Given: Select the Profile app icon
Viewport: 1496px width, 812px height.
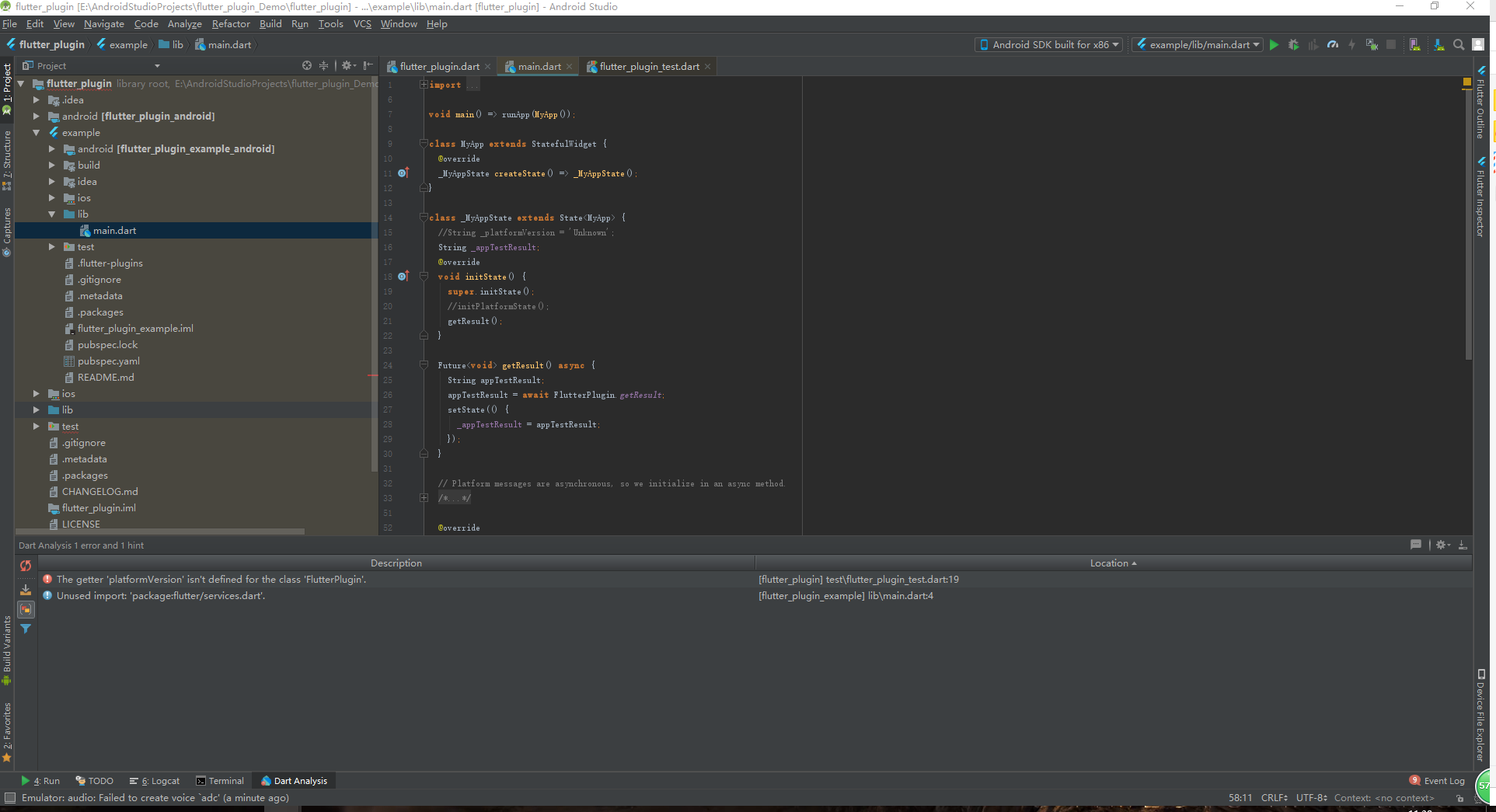Looking at the screenshot, I should pyautogui.click(x=1333, y=44).
